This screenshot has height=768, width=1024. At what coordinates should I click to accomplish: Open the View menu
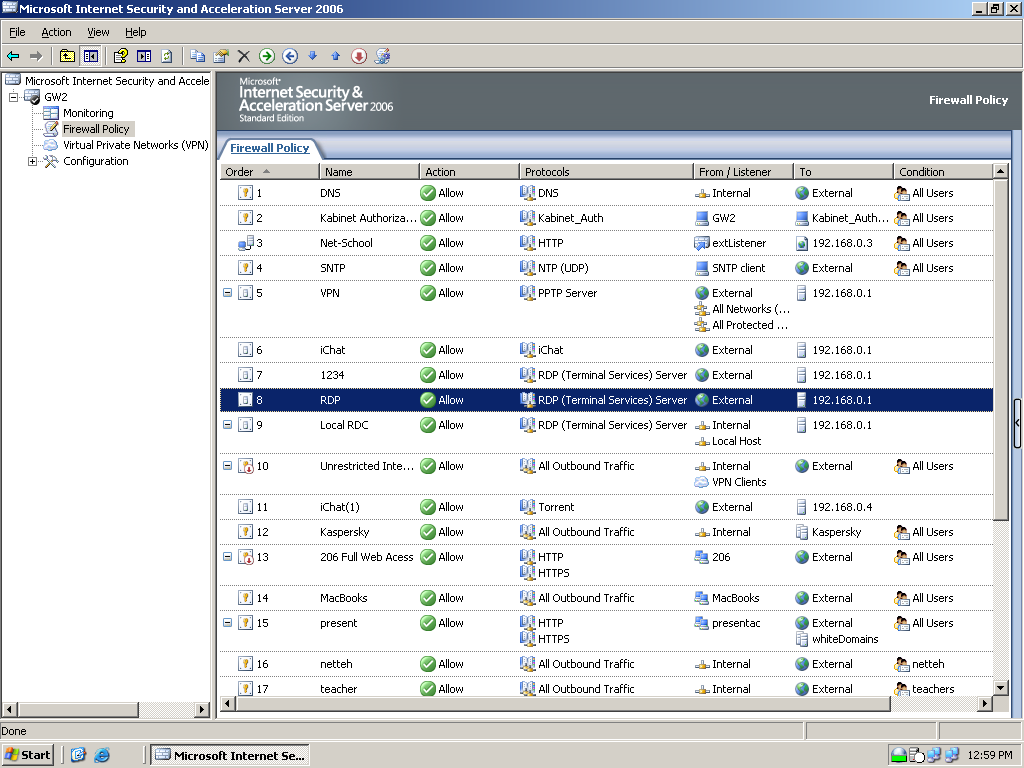pos(98,32)
